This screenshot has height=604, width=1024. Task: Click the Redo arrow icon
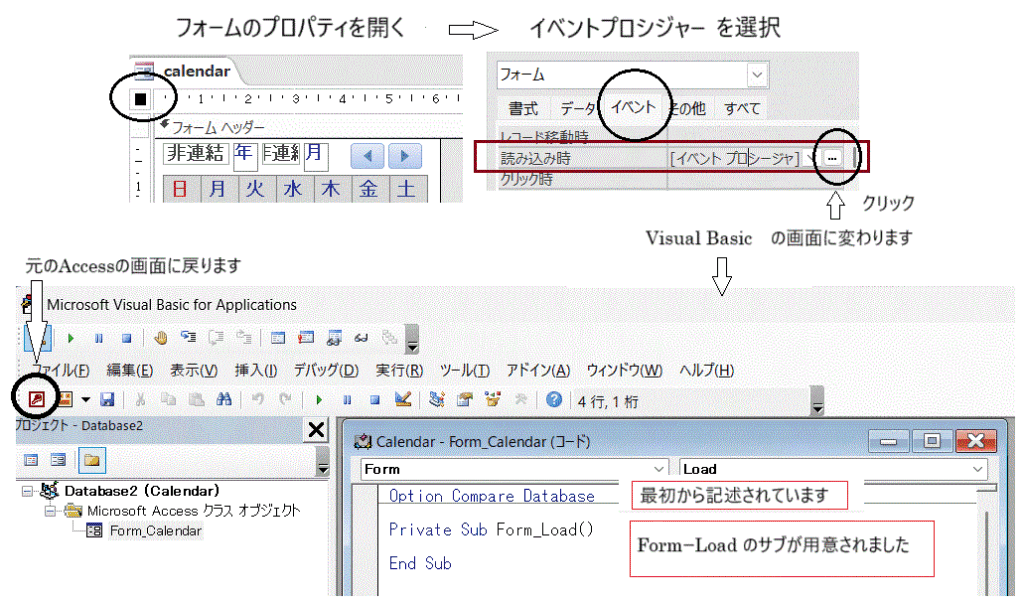pos(285,399)
